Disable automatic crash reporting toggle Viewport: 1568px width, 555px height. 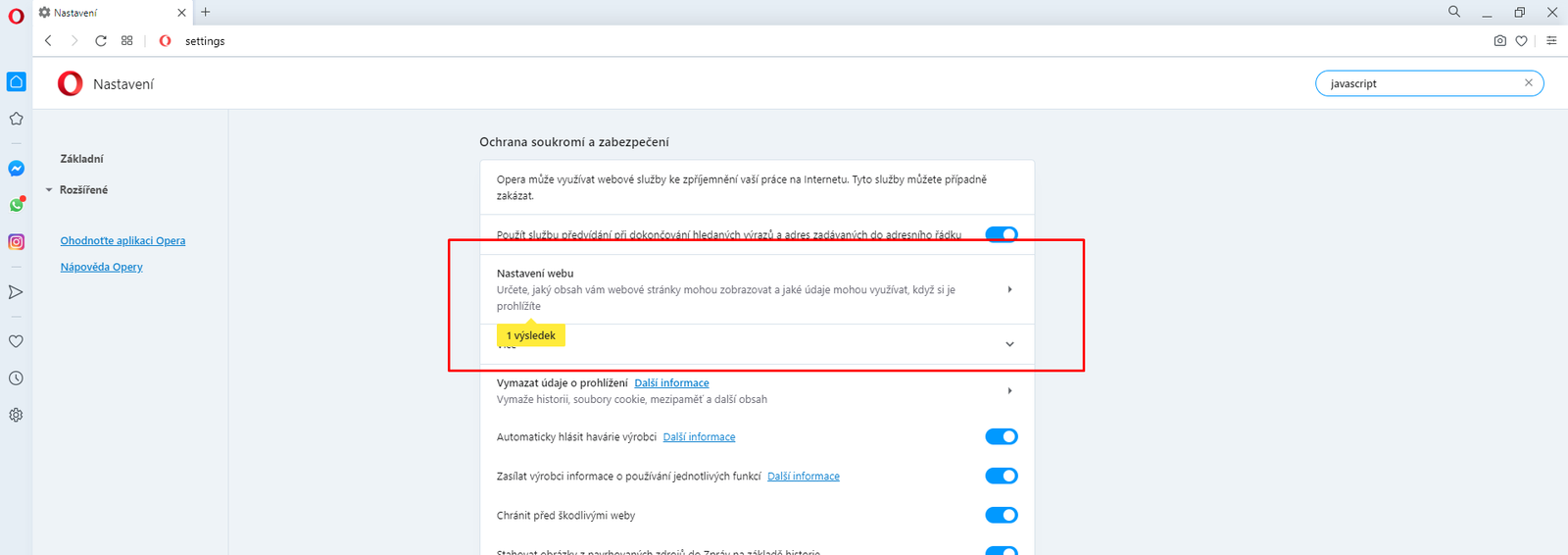pyautogui.click(x=1001, y=436)
